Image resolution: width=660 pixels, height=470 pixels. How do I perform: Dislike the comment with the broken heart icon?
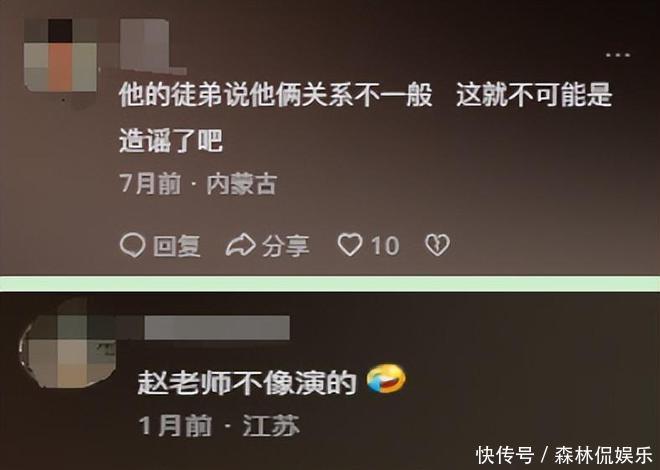coord(437,245)
